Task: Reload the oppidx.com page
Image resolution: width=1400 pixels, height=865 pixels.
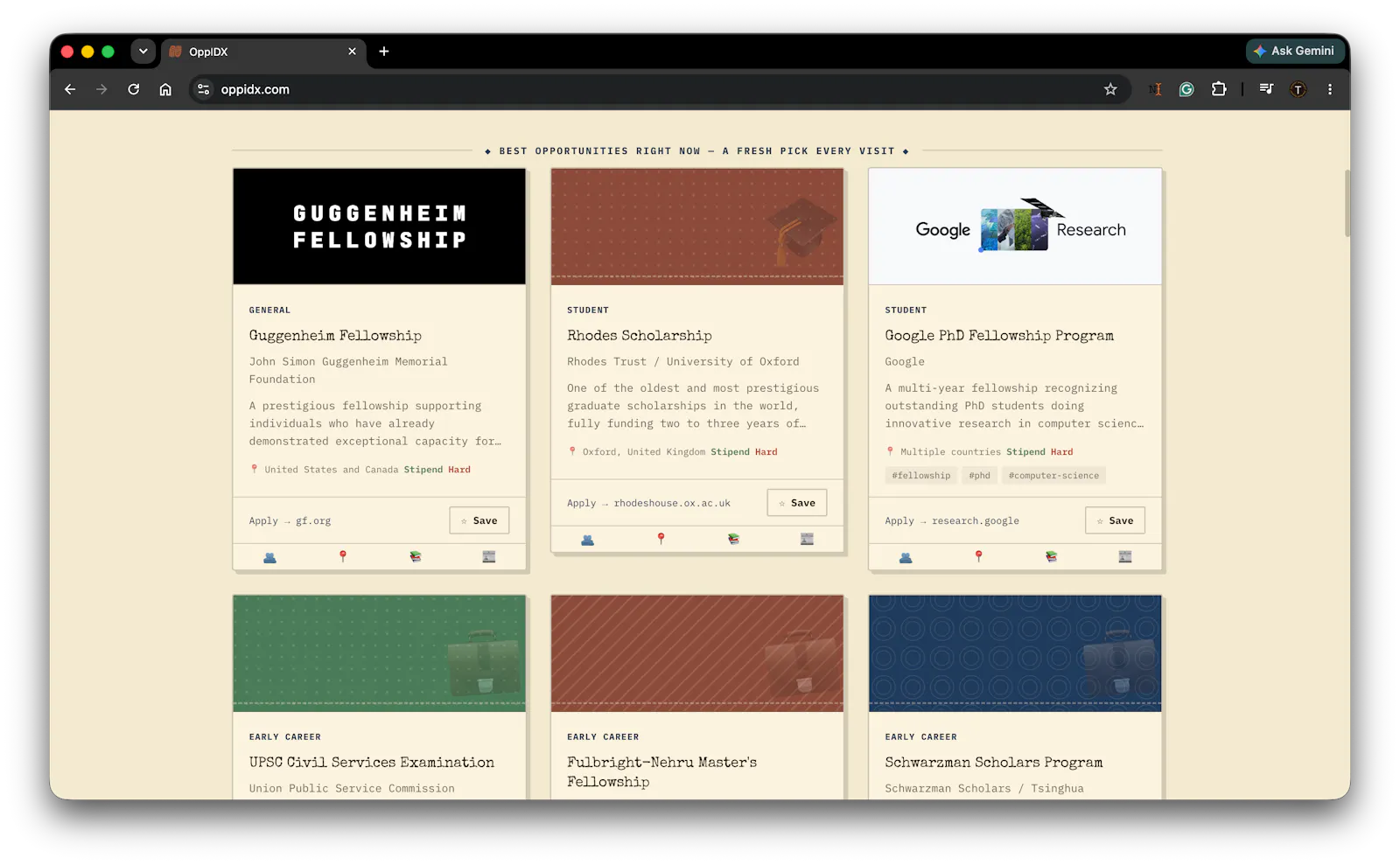Action: pos(134,89)
